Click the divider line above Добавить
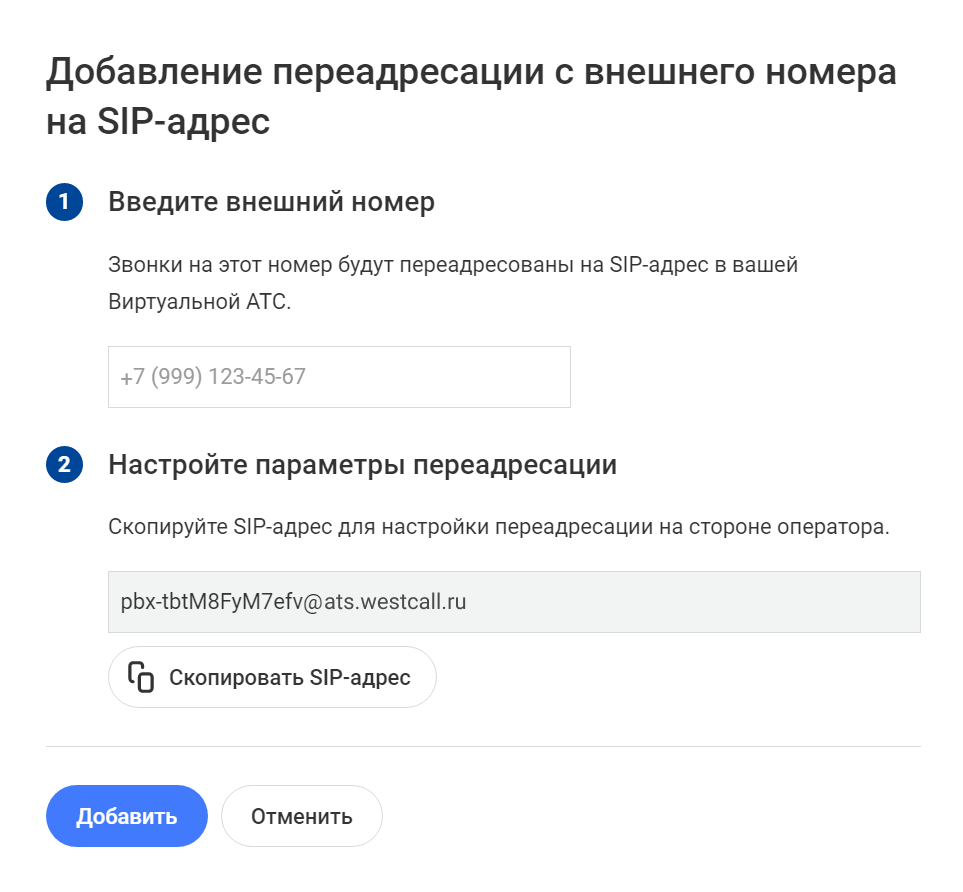Screen dimensions: 963x892 (x=483, y=746)
